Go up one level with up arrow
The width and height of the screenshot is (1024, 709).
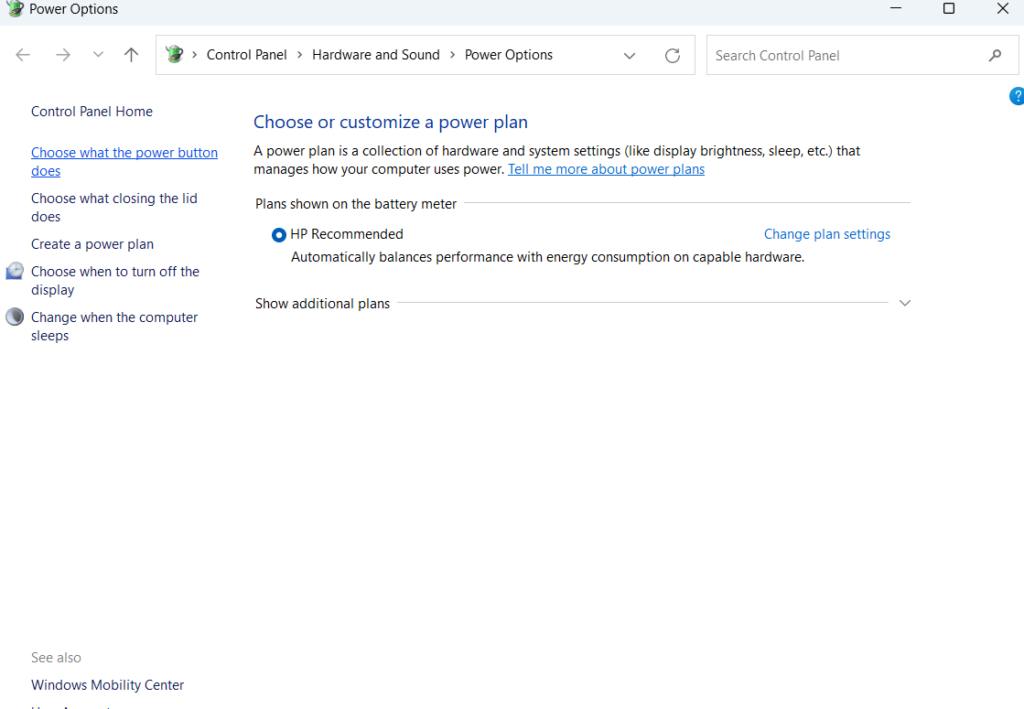point(131,55)
